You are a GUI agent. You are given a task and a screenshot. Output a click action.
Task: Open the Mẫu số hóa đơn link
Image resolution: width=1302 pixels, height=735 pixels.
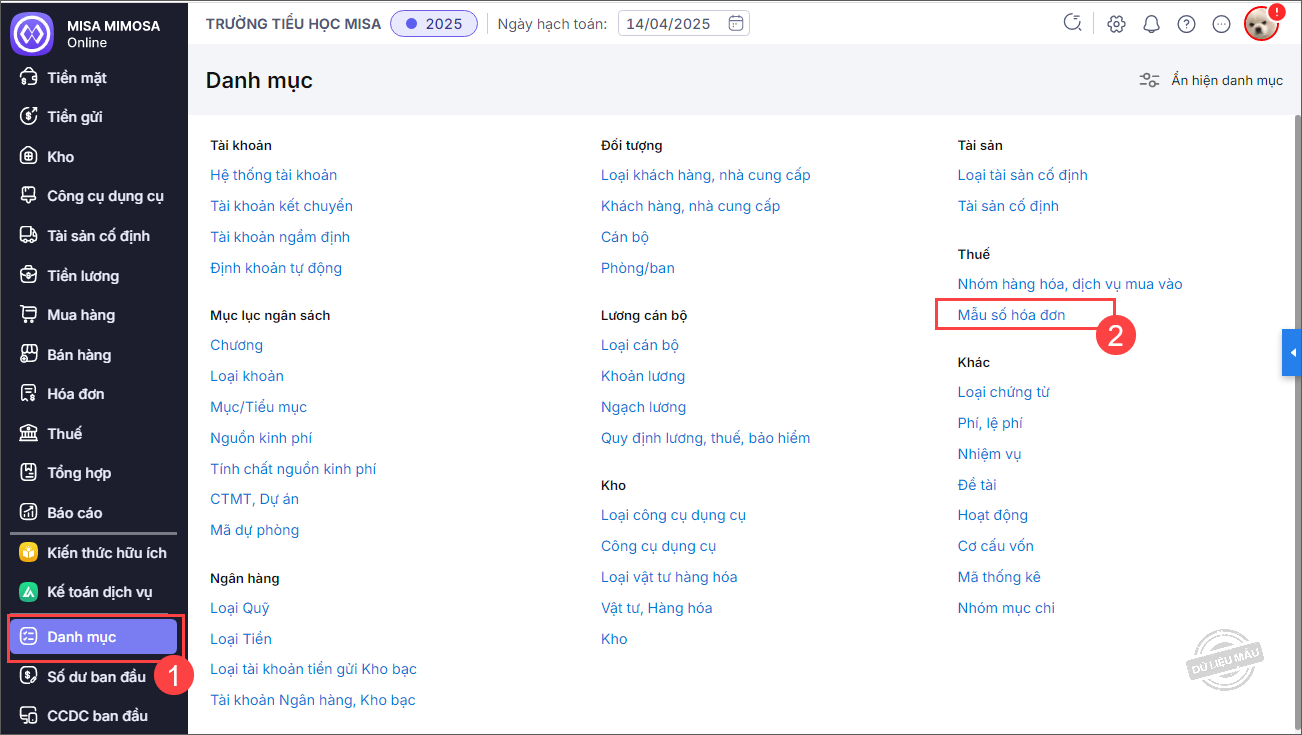[1011, 315]
